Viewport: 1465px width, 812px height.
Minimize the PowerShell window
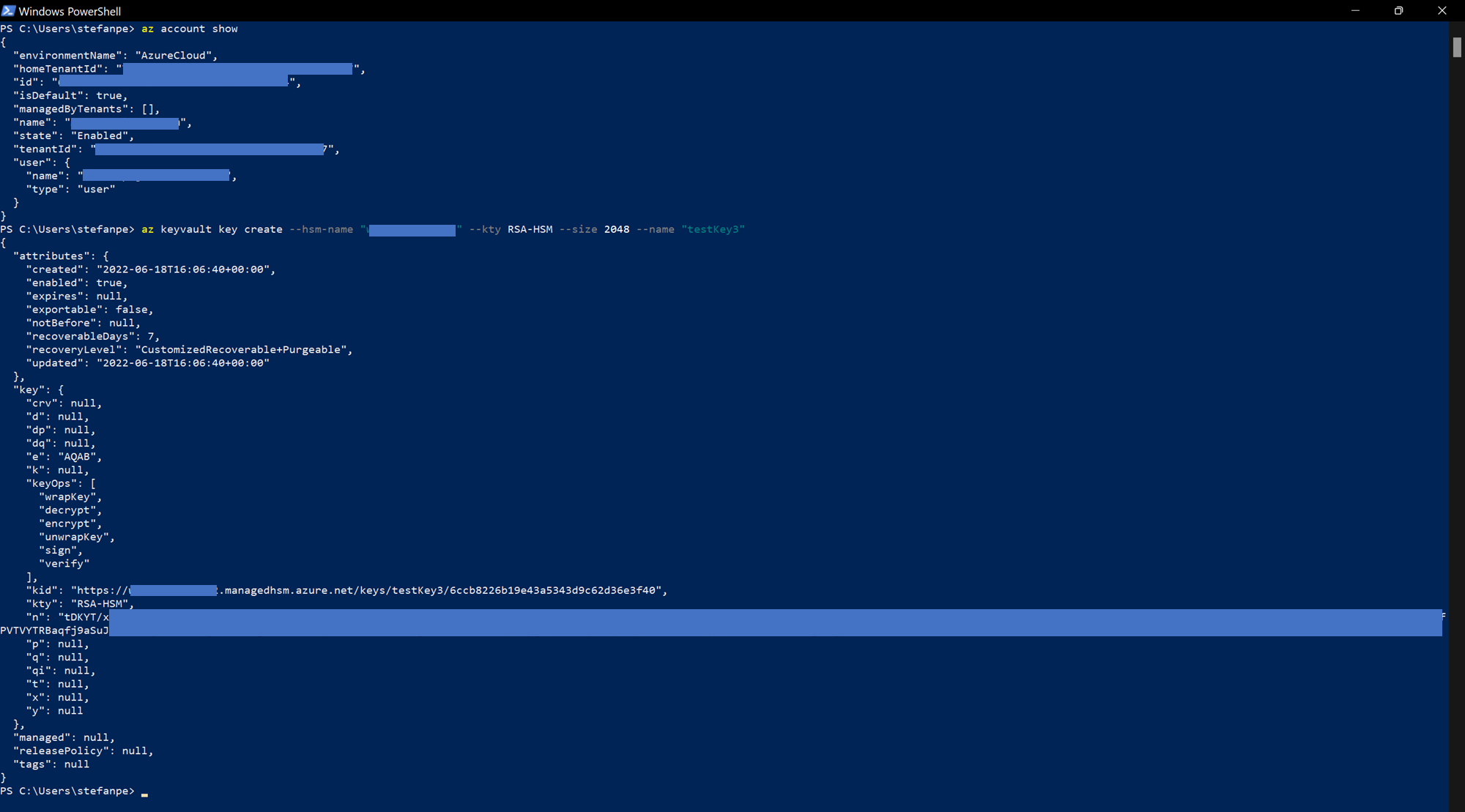(x=1355, y=10)
